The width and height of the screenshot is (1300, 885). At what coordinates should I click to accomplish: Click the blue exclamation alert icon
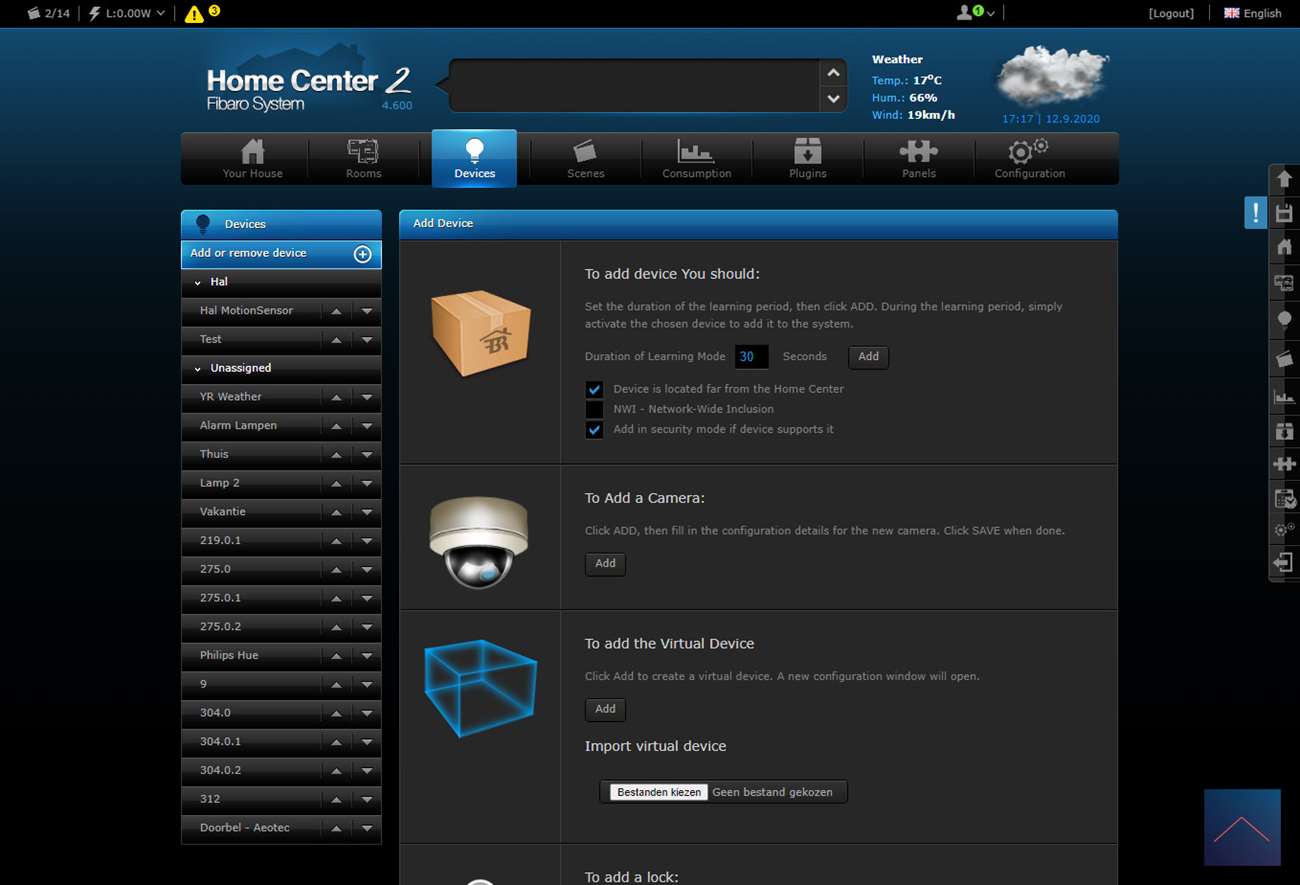click(1255, 213)
